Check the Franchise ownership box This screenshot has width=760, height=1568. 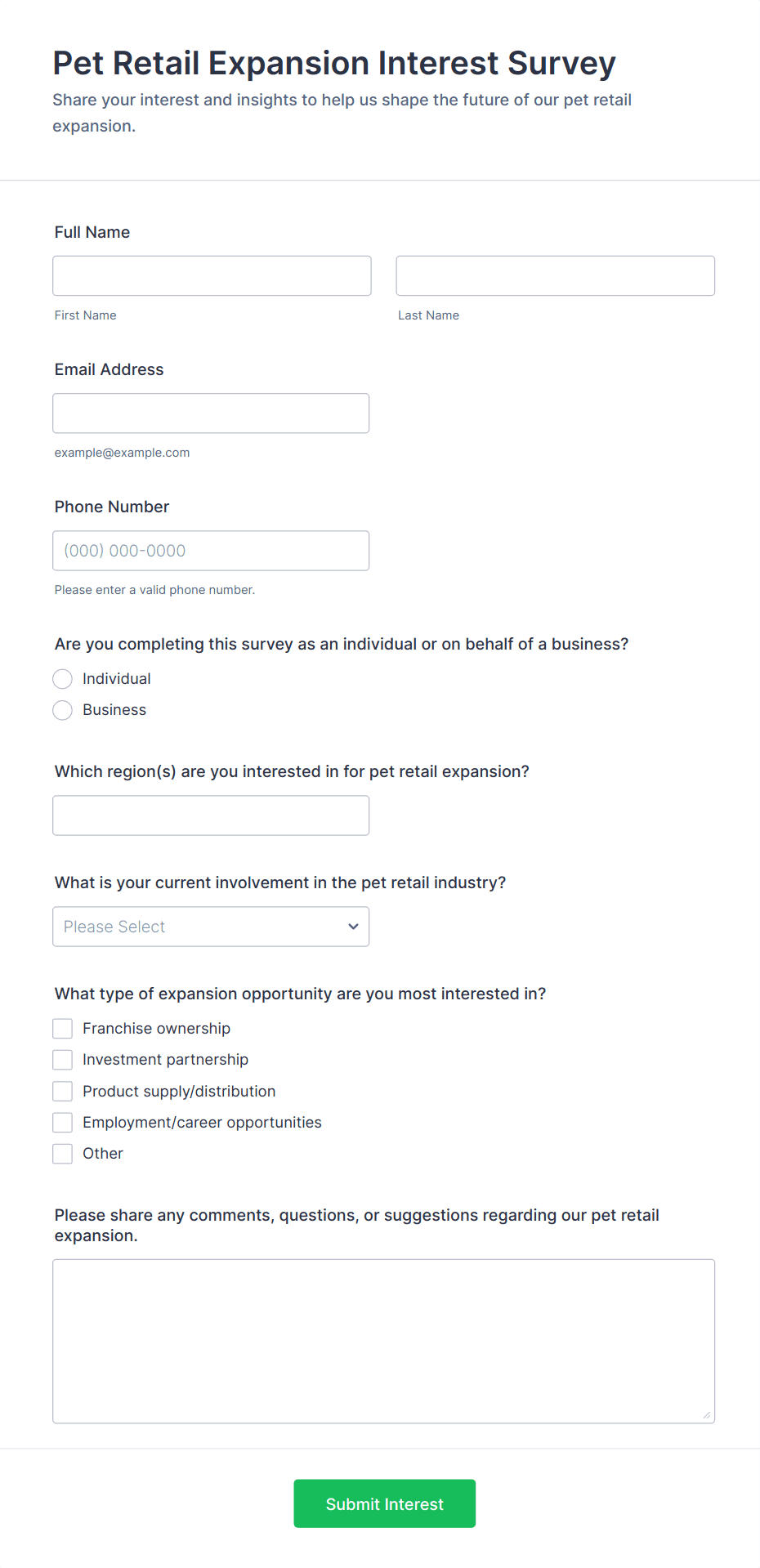[x=63, y=1028]
